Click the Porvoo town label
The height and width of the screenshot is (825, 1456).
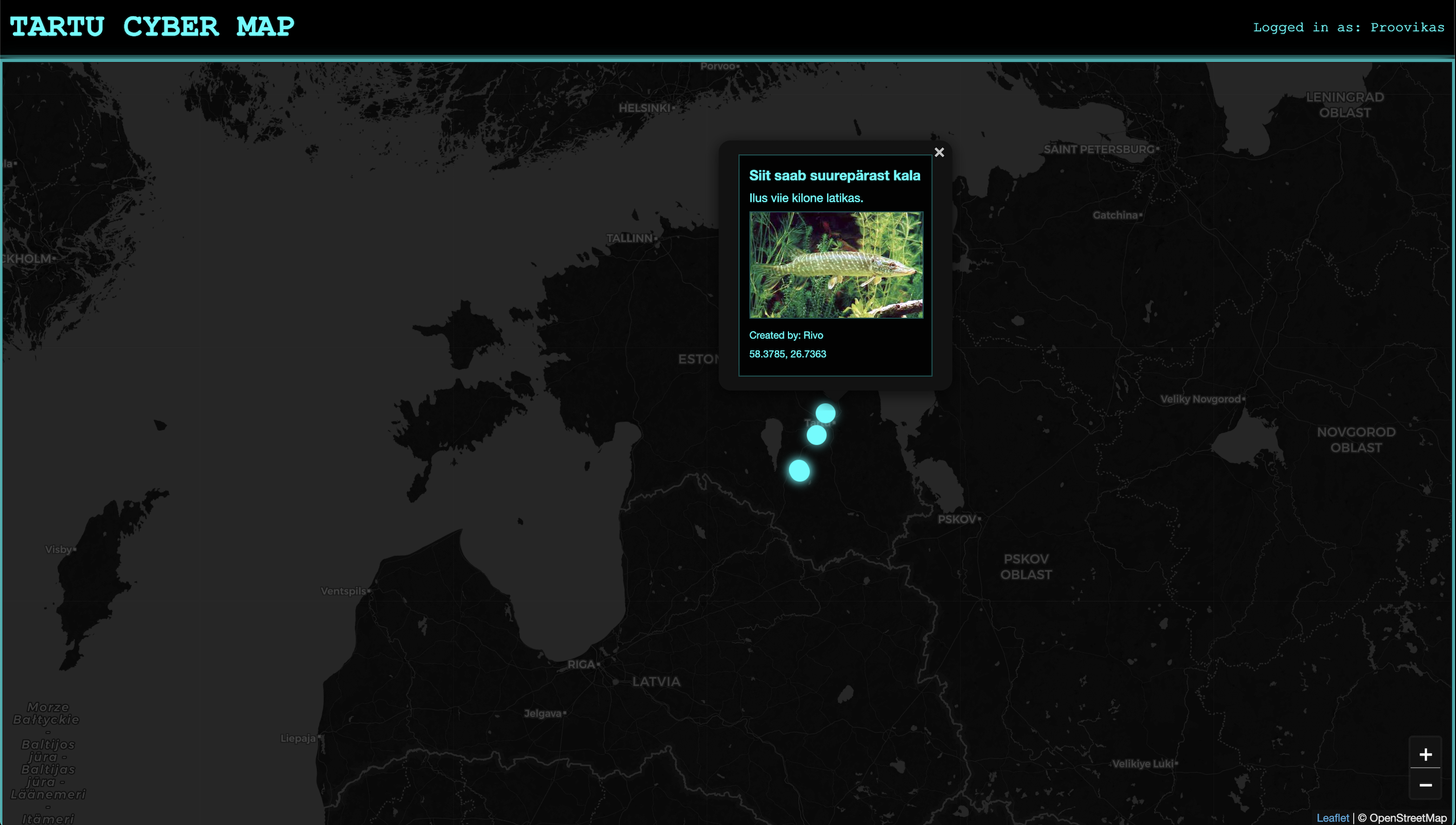(x=717, y=66)
